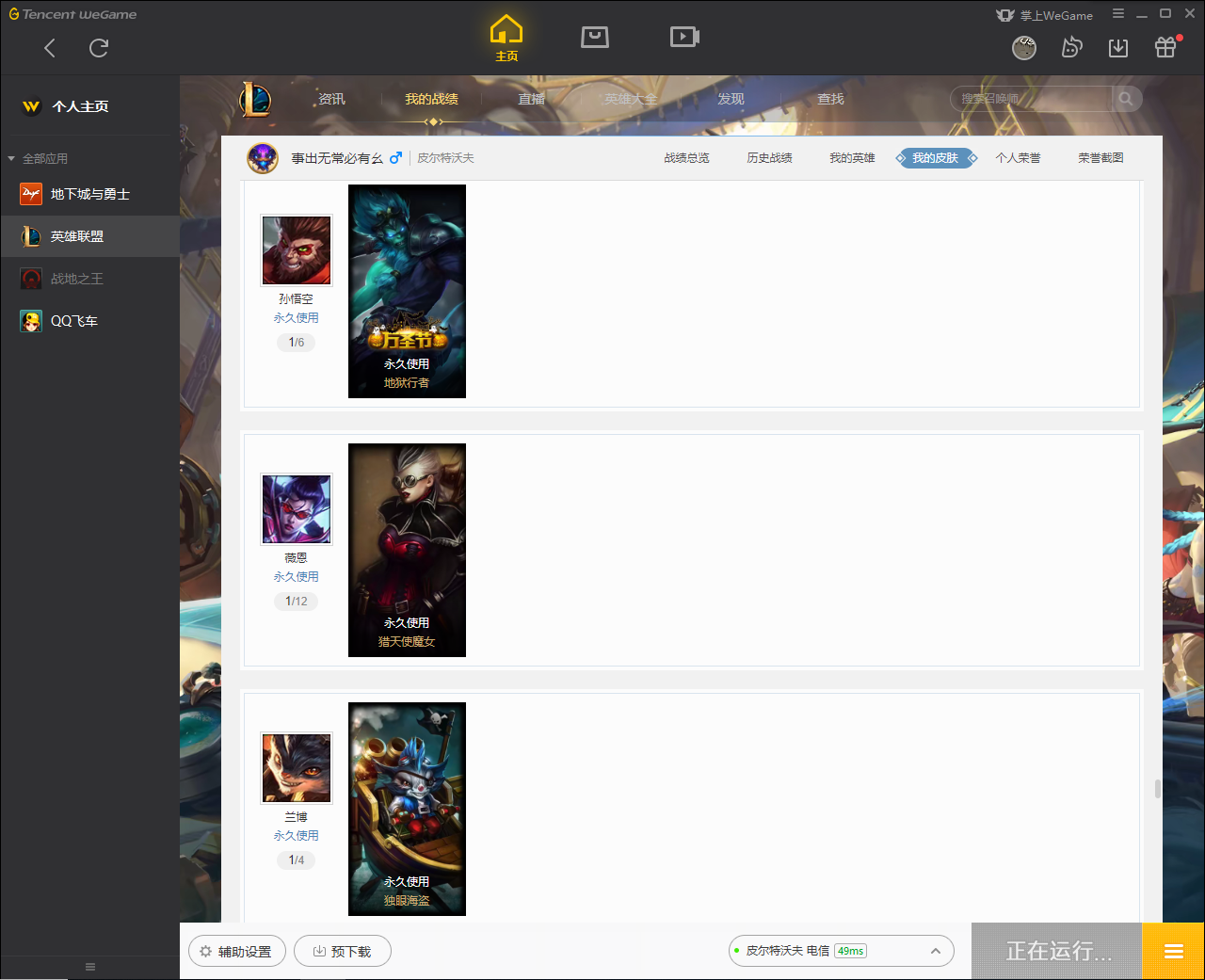Open the 独眼海盗 skin card
The image size is (1205, 980).
point(407,809)
